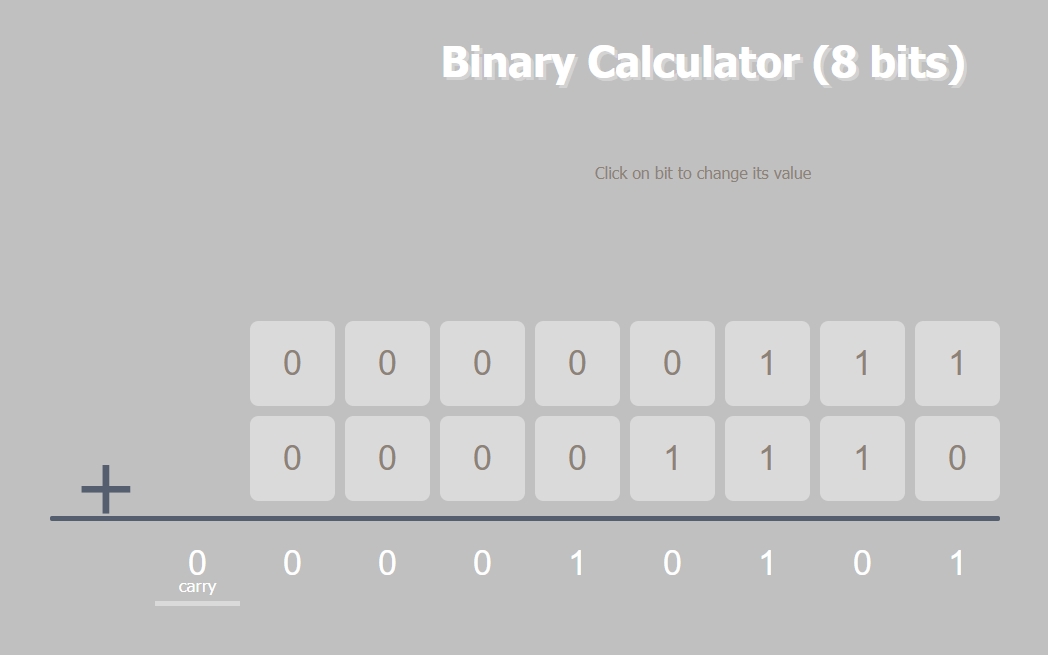The image size is (1048, 655).
Task: Toggle the second bit of the top number
Action: click(387, 363)
